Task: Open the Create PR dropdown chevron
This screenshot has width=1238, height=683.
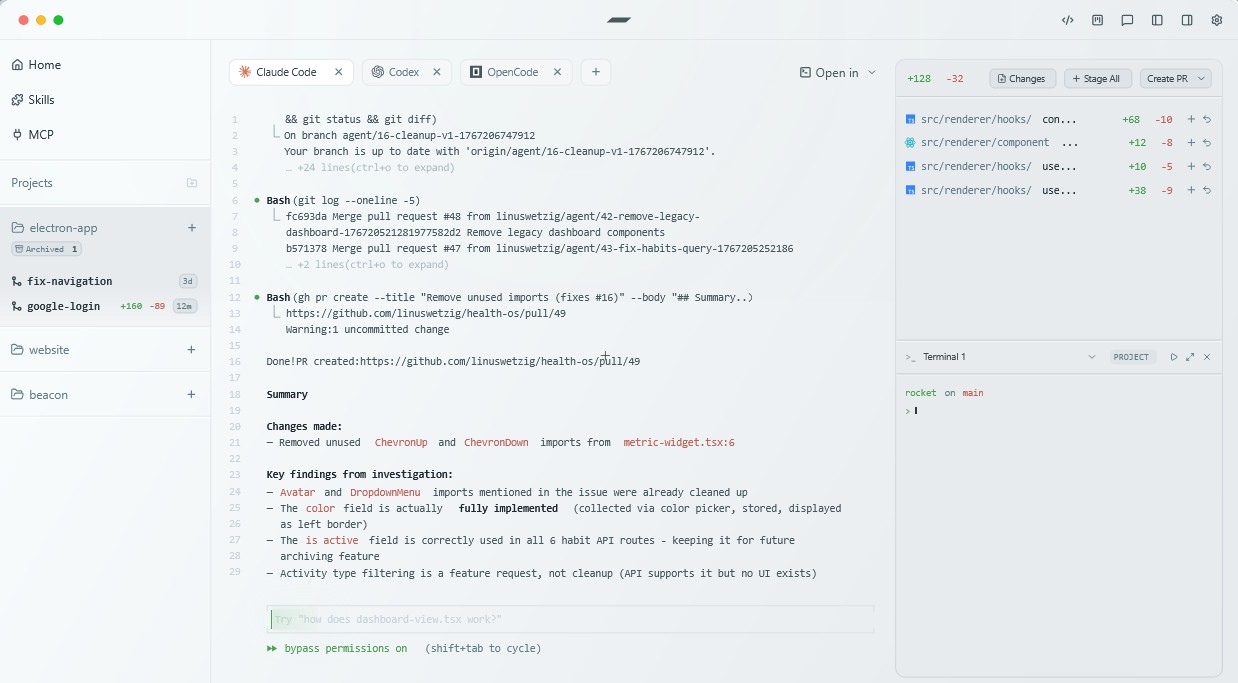Action: [x=1201, y=78]
